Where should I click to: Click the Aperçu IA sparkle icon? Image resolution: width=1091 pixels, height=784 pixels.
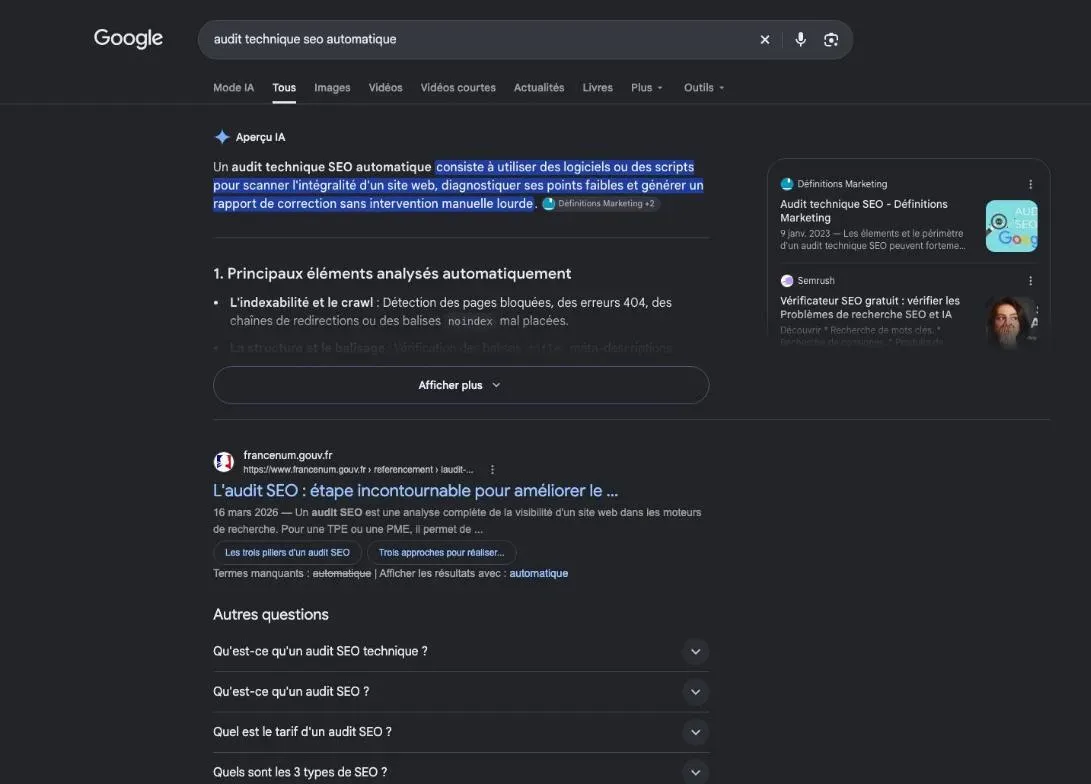[222, 137]
